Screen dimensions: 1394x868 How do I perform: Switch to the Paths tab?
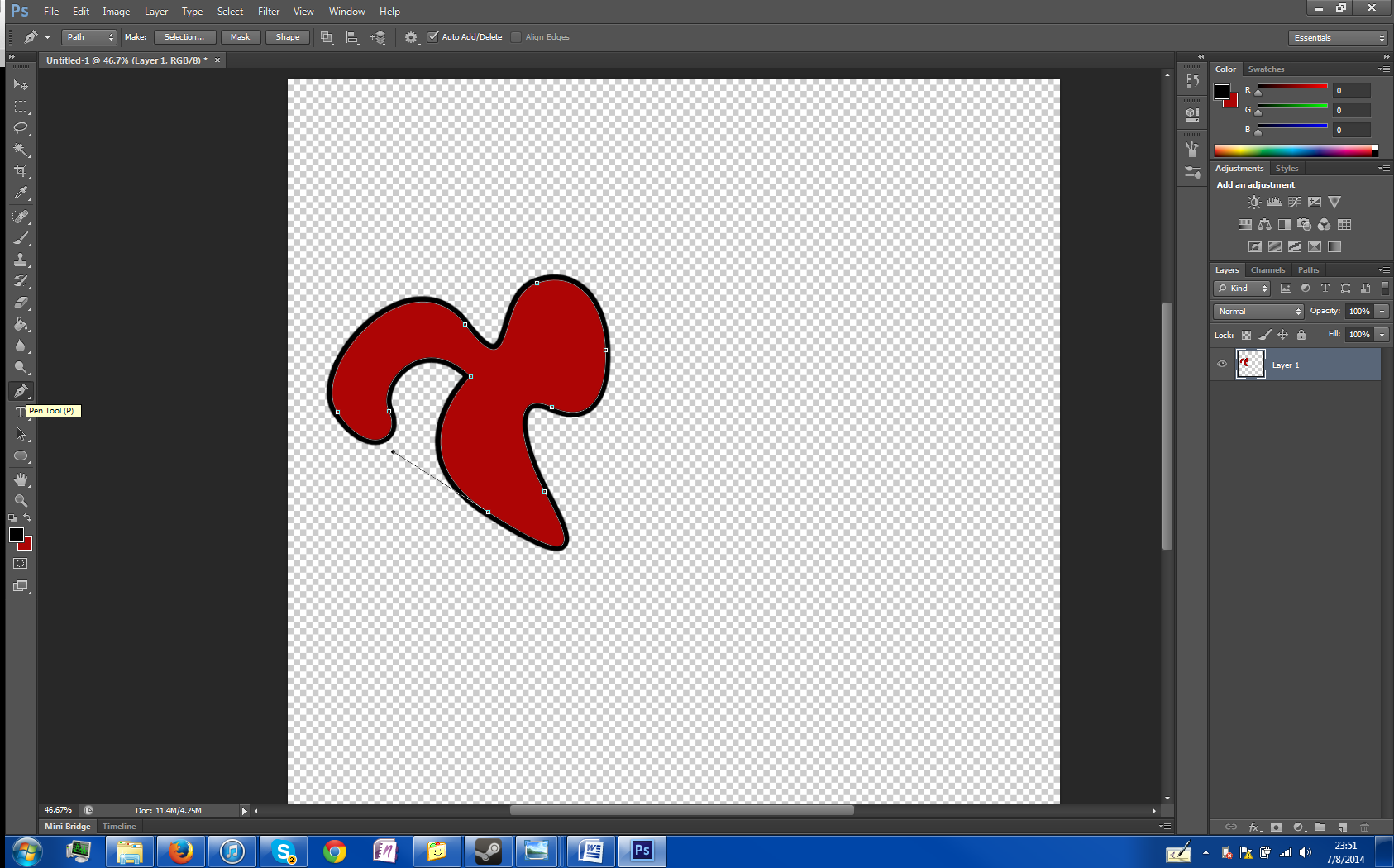[1308, 270]
